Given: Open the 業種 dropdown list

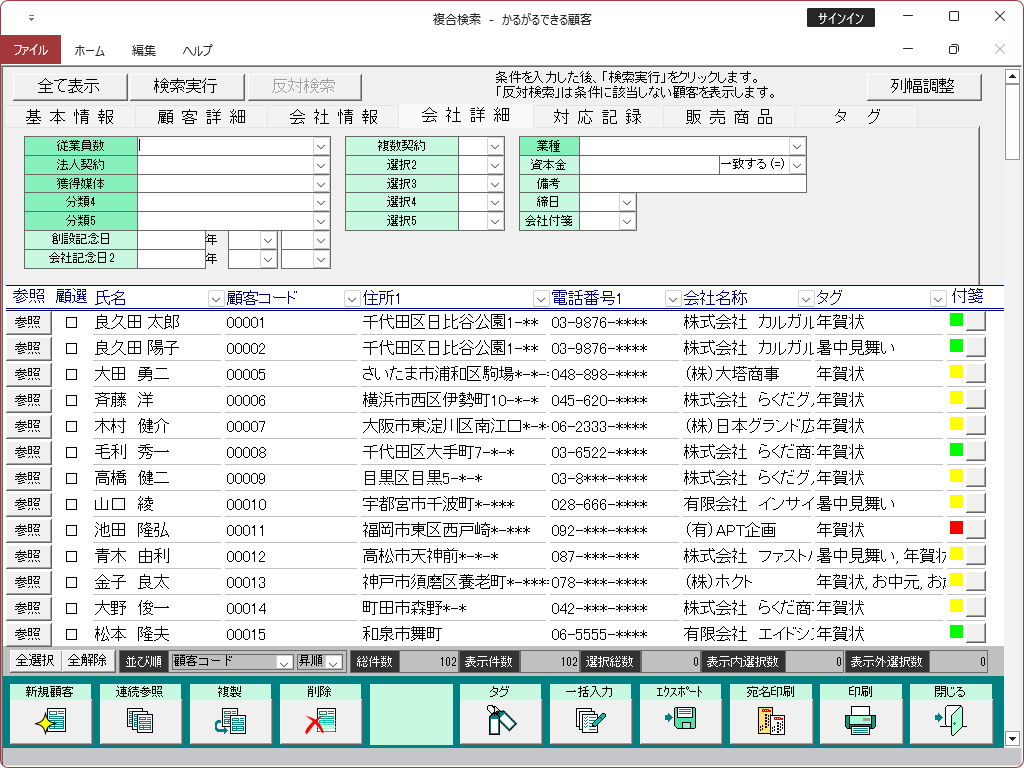Looking at the screenshot, I should pyautogui.click(x=797, y=146).
